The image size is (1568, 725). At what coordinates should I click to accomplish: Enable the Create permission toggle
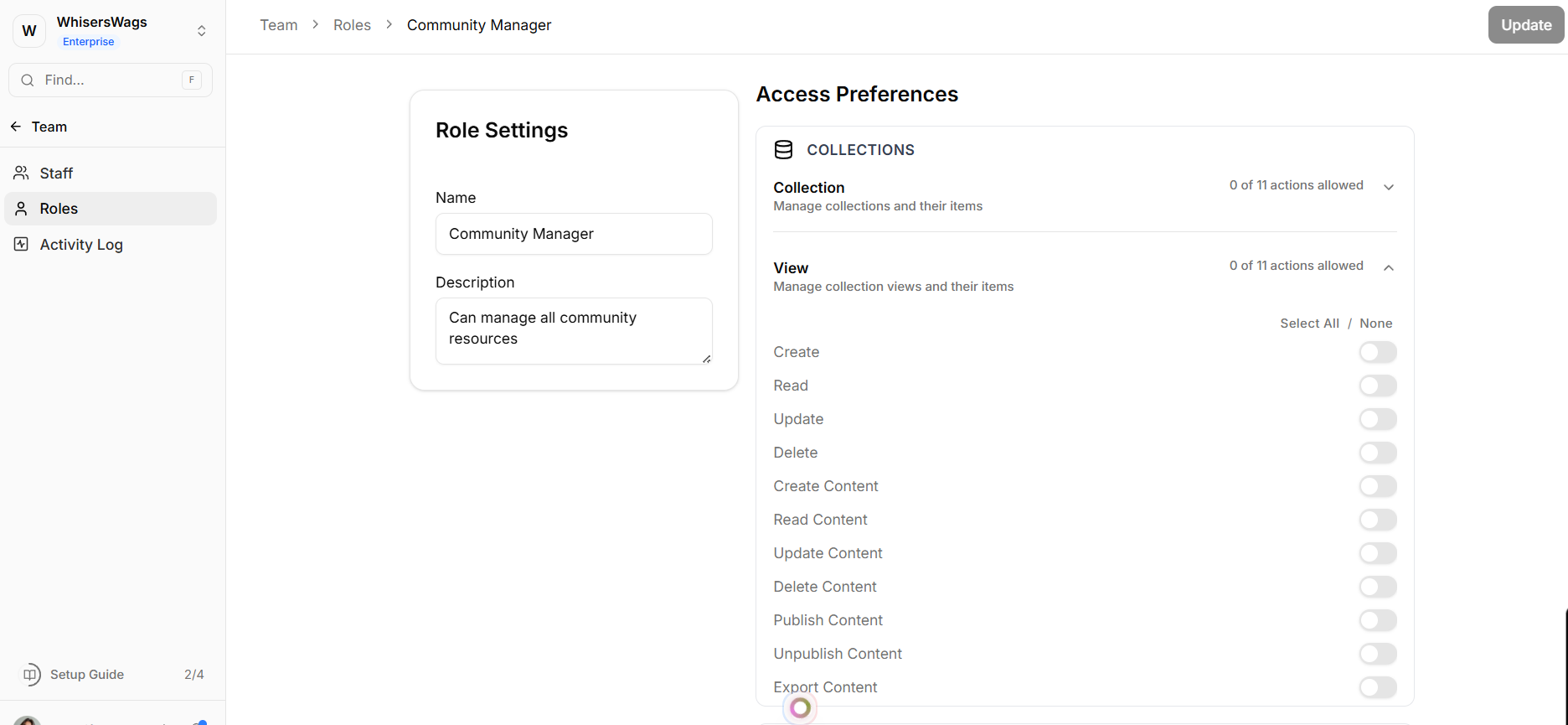coord(1377,352)
